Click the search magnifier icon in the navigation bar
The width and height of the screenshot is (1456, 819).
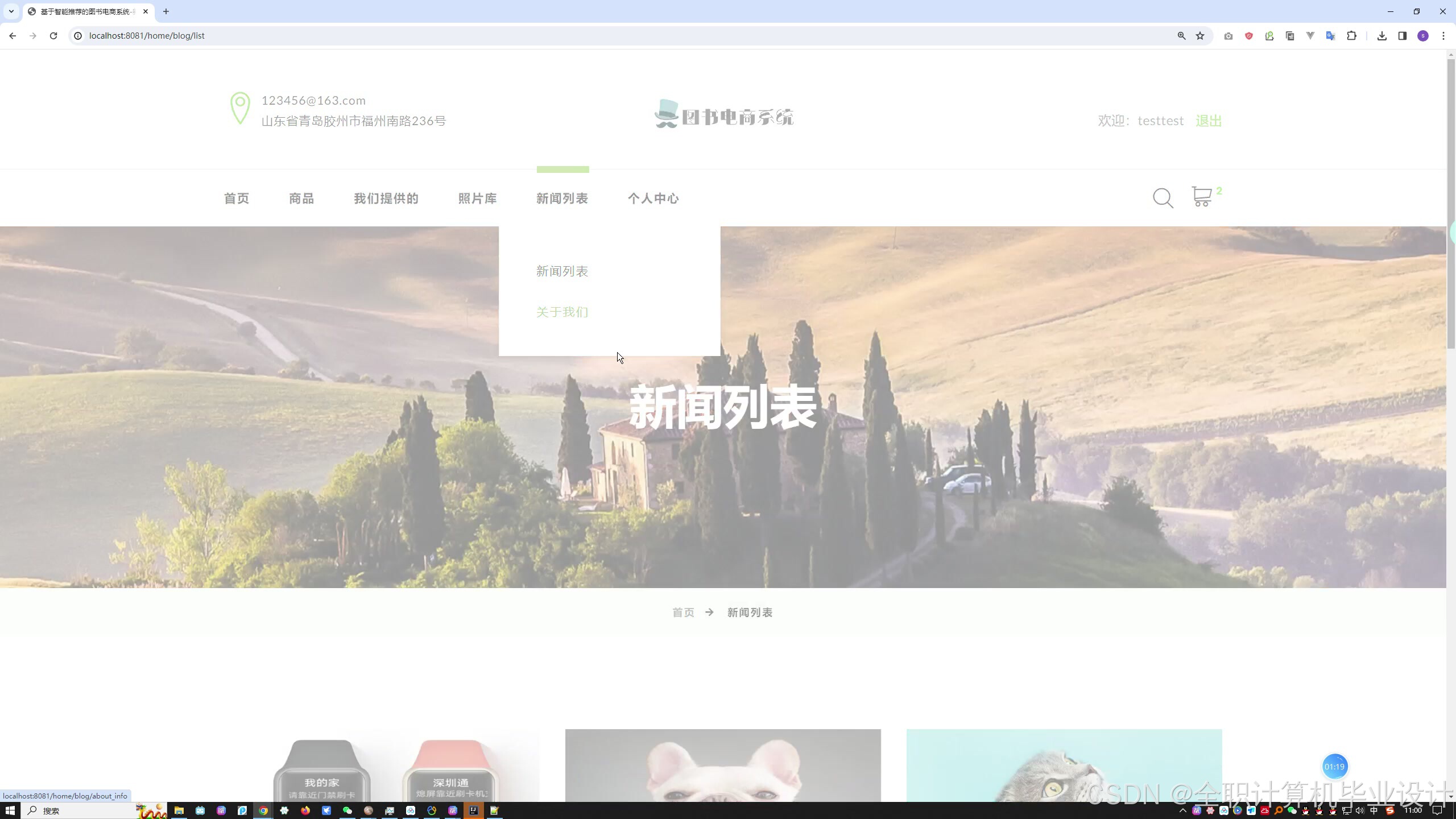tap(1163, 198)
